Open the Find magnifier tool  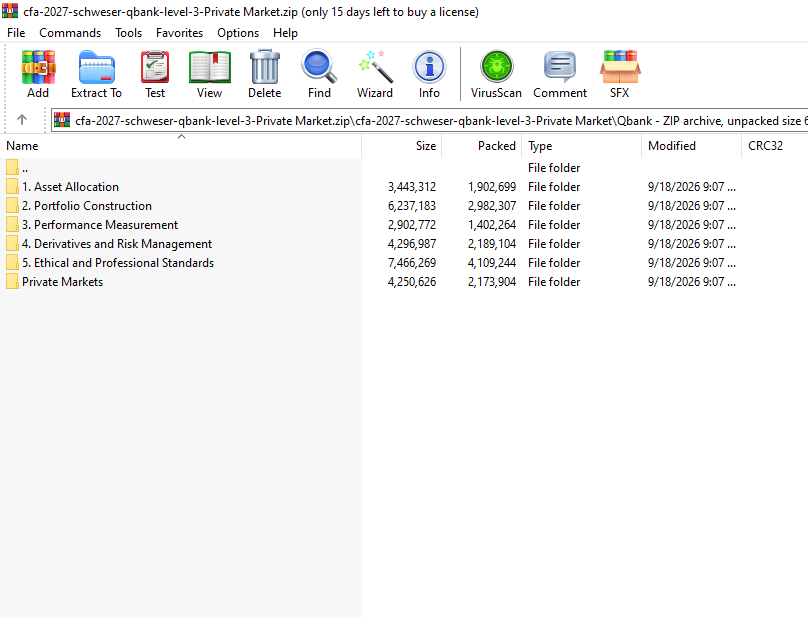pos(319,74)
